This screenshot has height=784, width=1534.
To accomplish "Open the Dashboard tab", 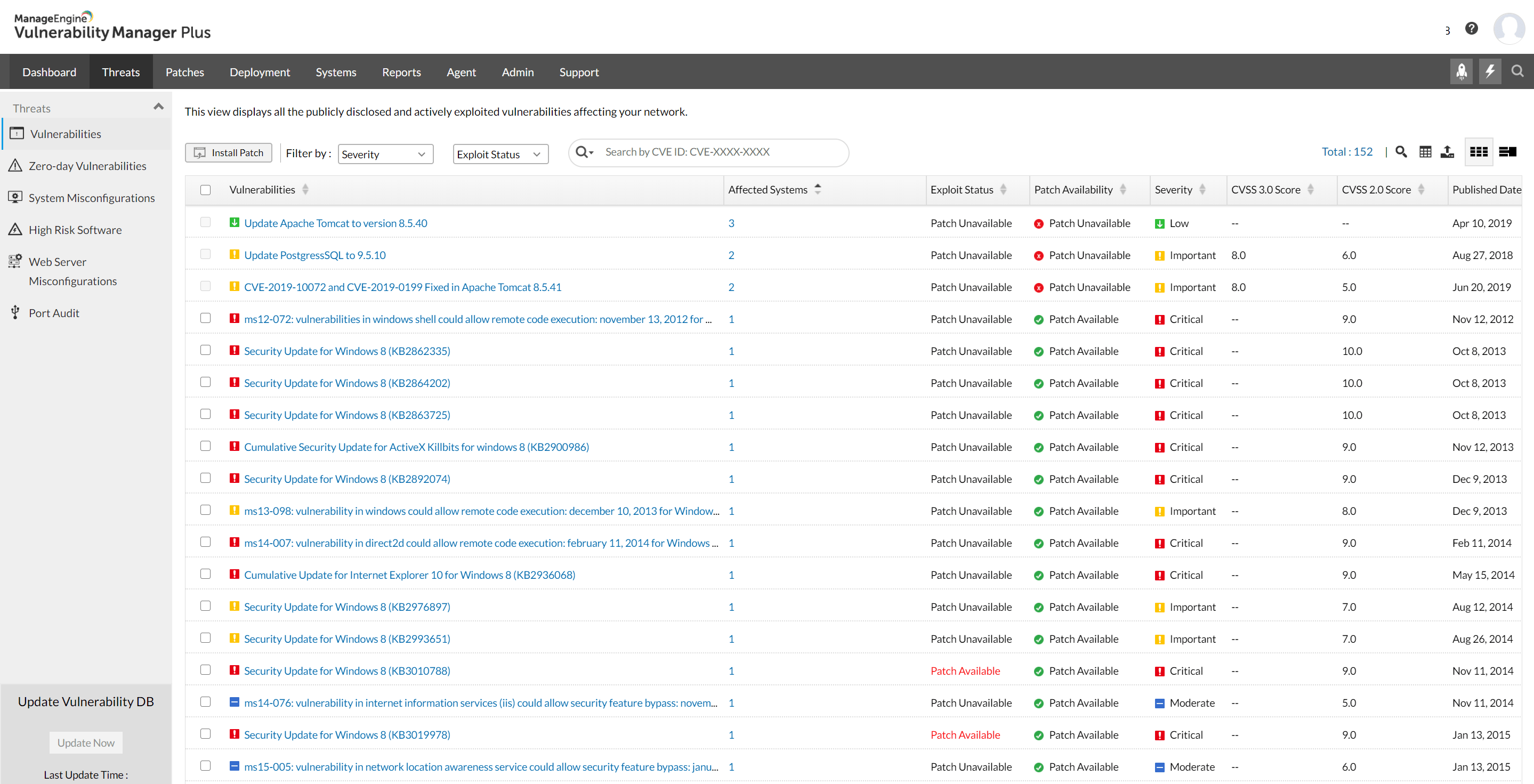I will pos(50,72).
